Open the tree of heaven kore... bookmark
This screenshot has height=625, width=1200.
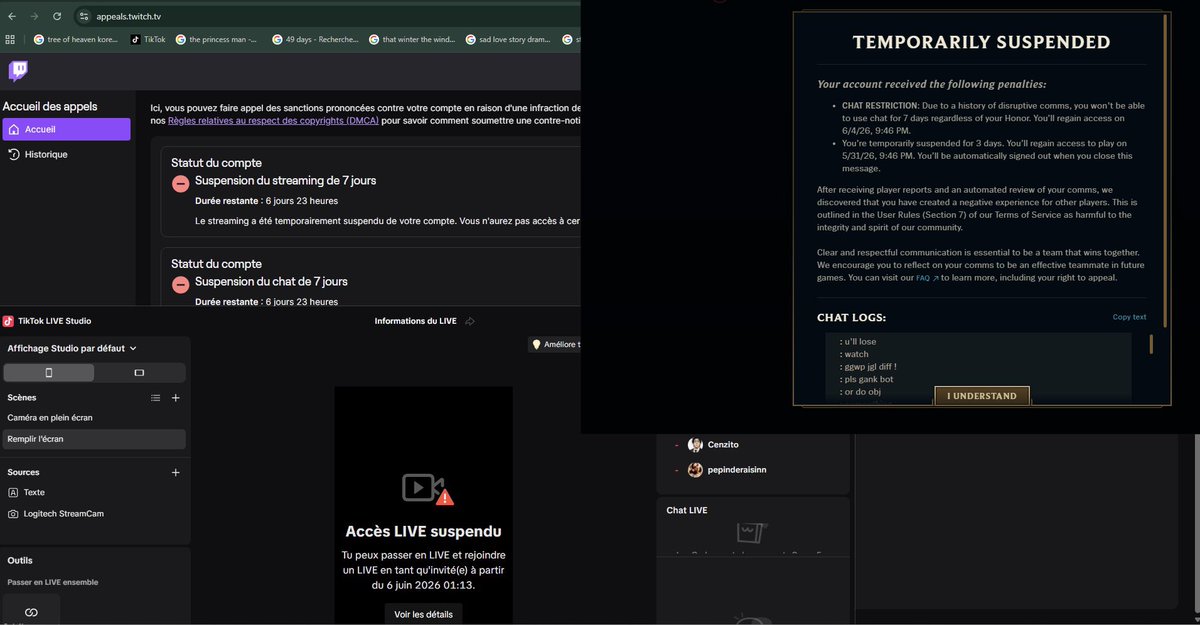coord(76,40)
